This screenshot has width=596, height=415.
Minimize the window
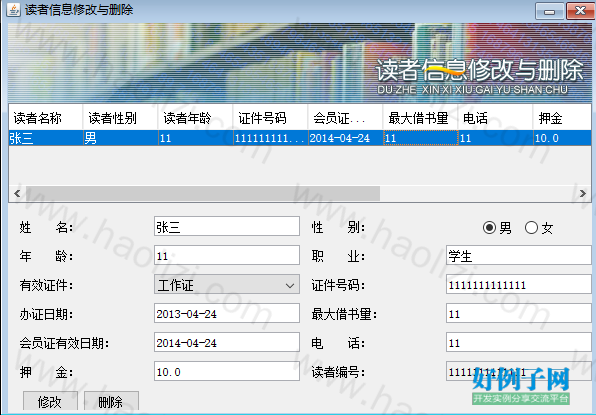pyautogui.click(x=549, y=11)
